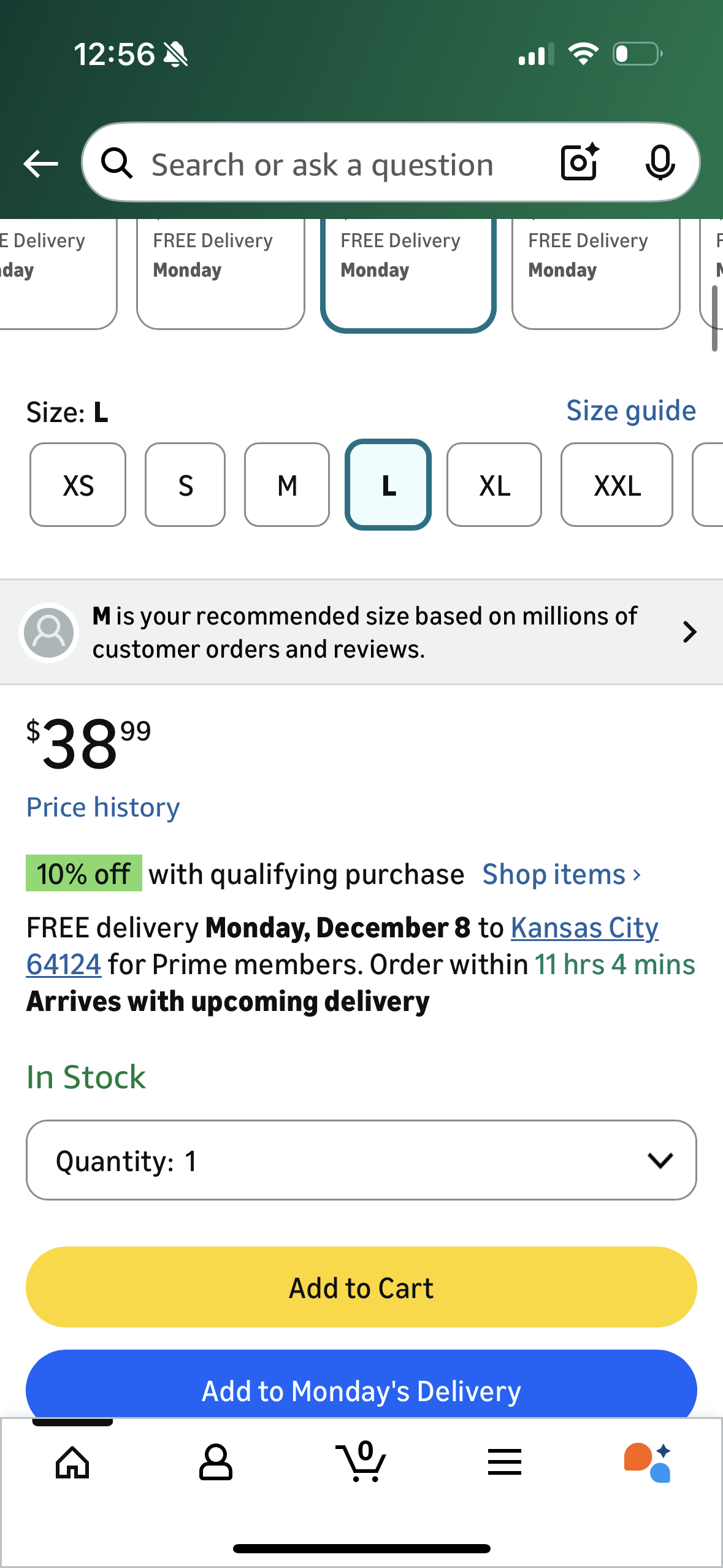Tap the back arrow icon
This screenshot has width=723, height=1568.
(x=40, y=164)
